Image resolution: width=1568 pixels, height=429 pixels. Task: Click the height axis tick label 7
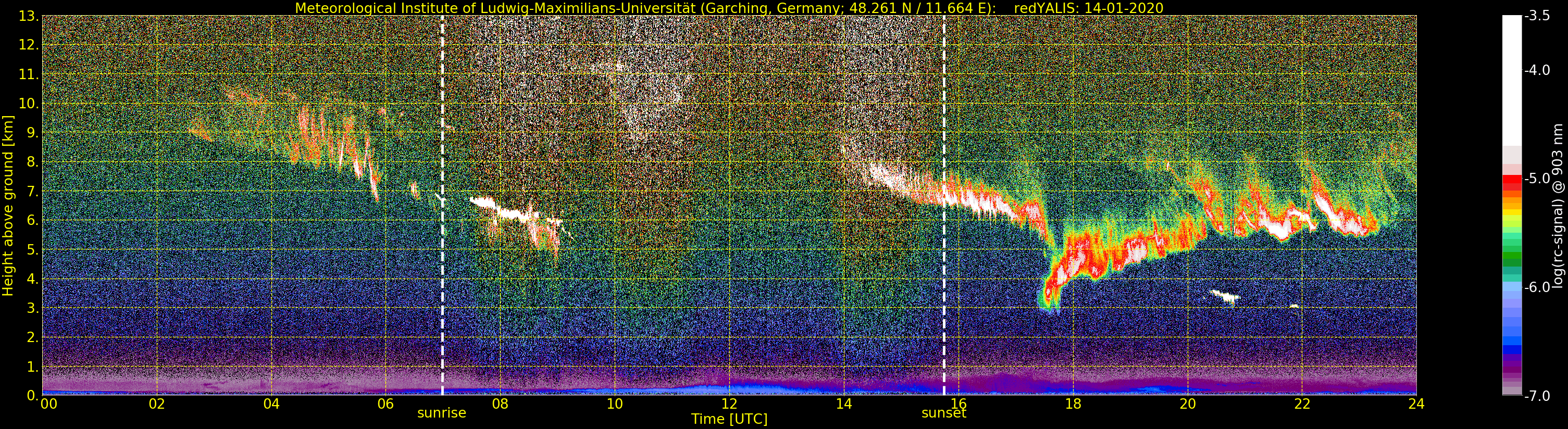click(33, 192)
